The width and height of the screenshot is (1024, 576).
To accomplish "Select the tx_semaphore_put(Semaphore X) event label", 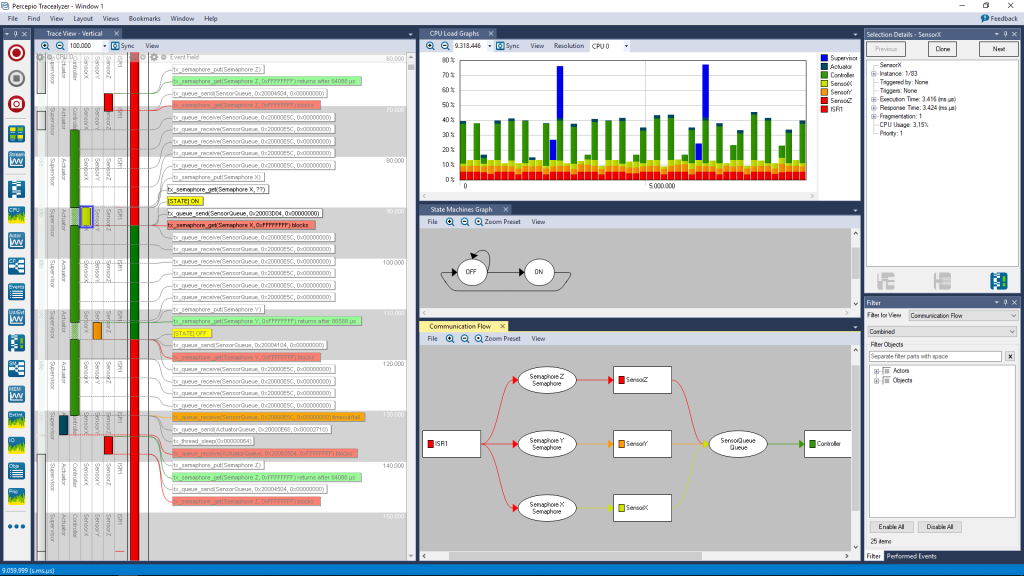I will [217, 177].
